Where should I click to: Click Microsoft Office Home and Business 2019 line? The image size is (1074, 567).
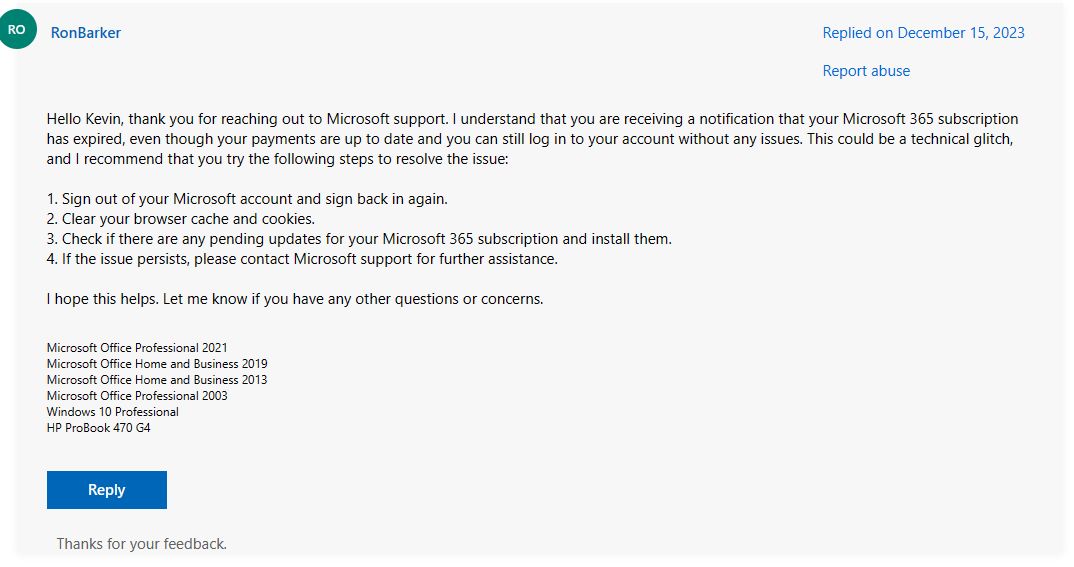[x=157, y=364]
